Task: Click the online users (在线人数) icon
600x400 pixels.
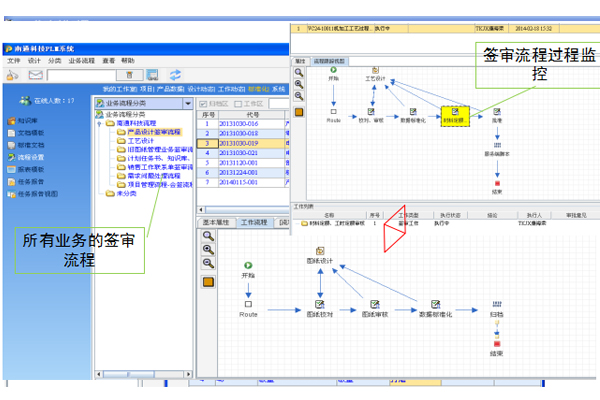Action: (25, 101)
